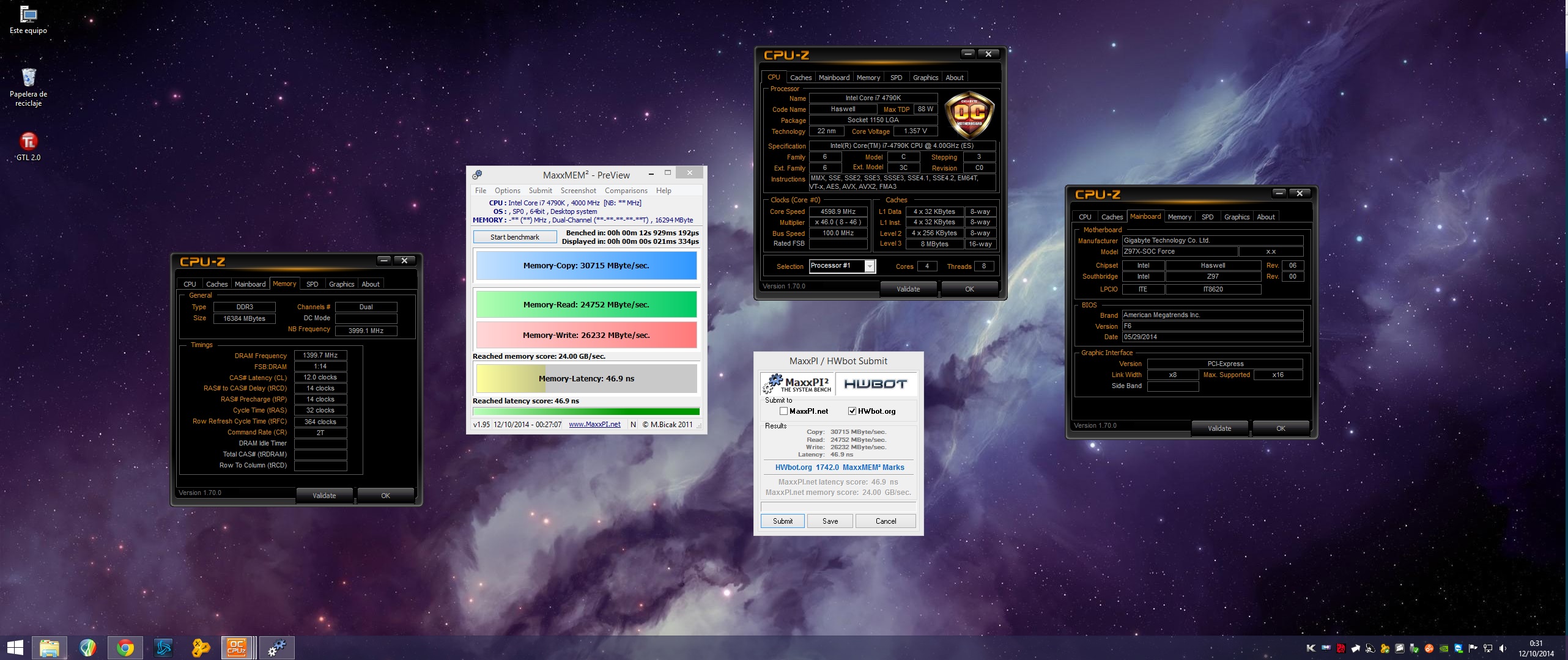1568x660 pixels.
Task: Switch to SPD tab in memory CPU-Z window
Action: click(x=312, y=284)
